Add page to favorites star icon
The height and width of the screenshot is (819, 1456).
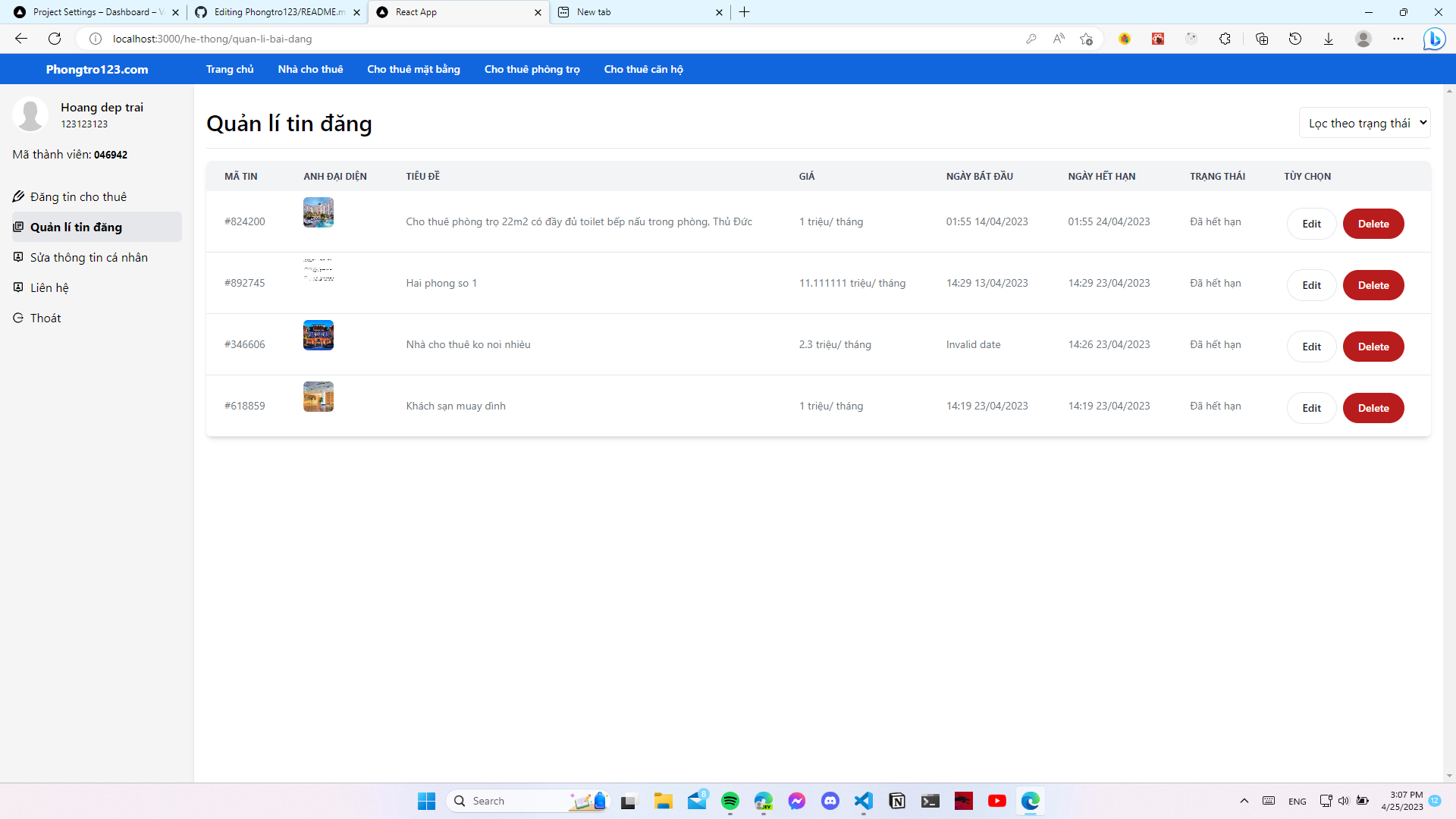[1086, 39]
